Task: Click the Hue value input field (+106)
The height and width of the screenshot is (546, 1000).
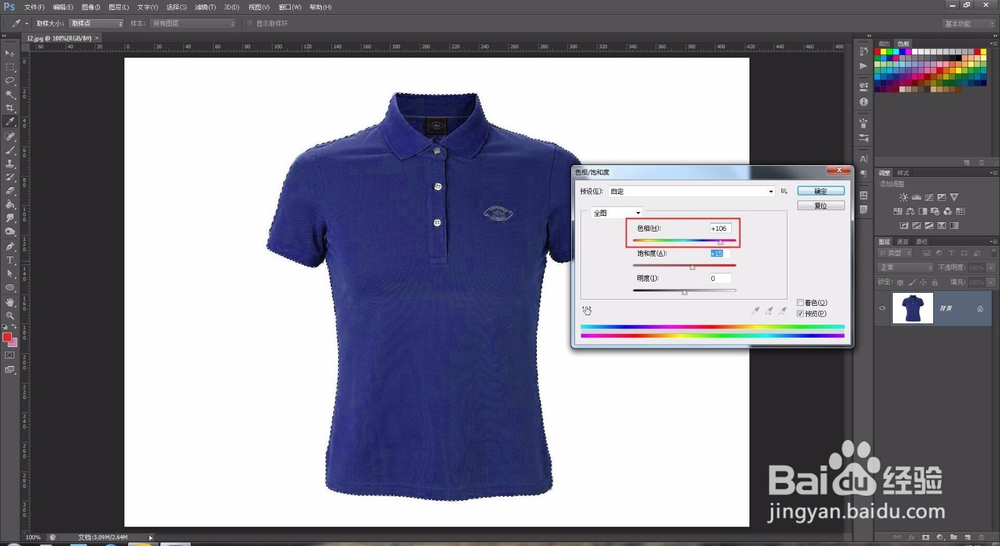Action: coord(719,228)
